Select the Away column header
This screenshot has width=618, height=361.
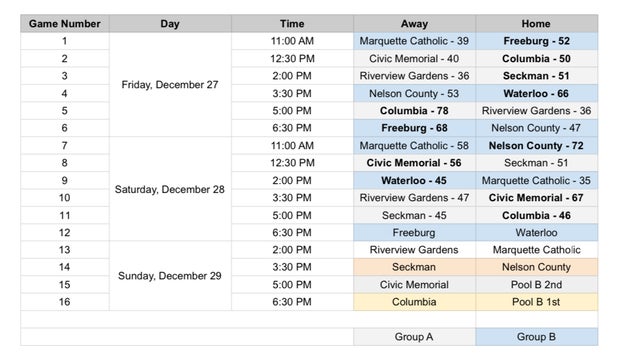pos(414,24)
